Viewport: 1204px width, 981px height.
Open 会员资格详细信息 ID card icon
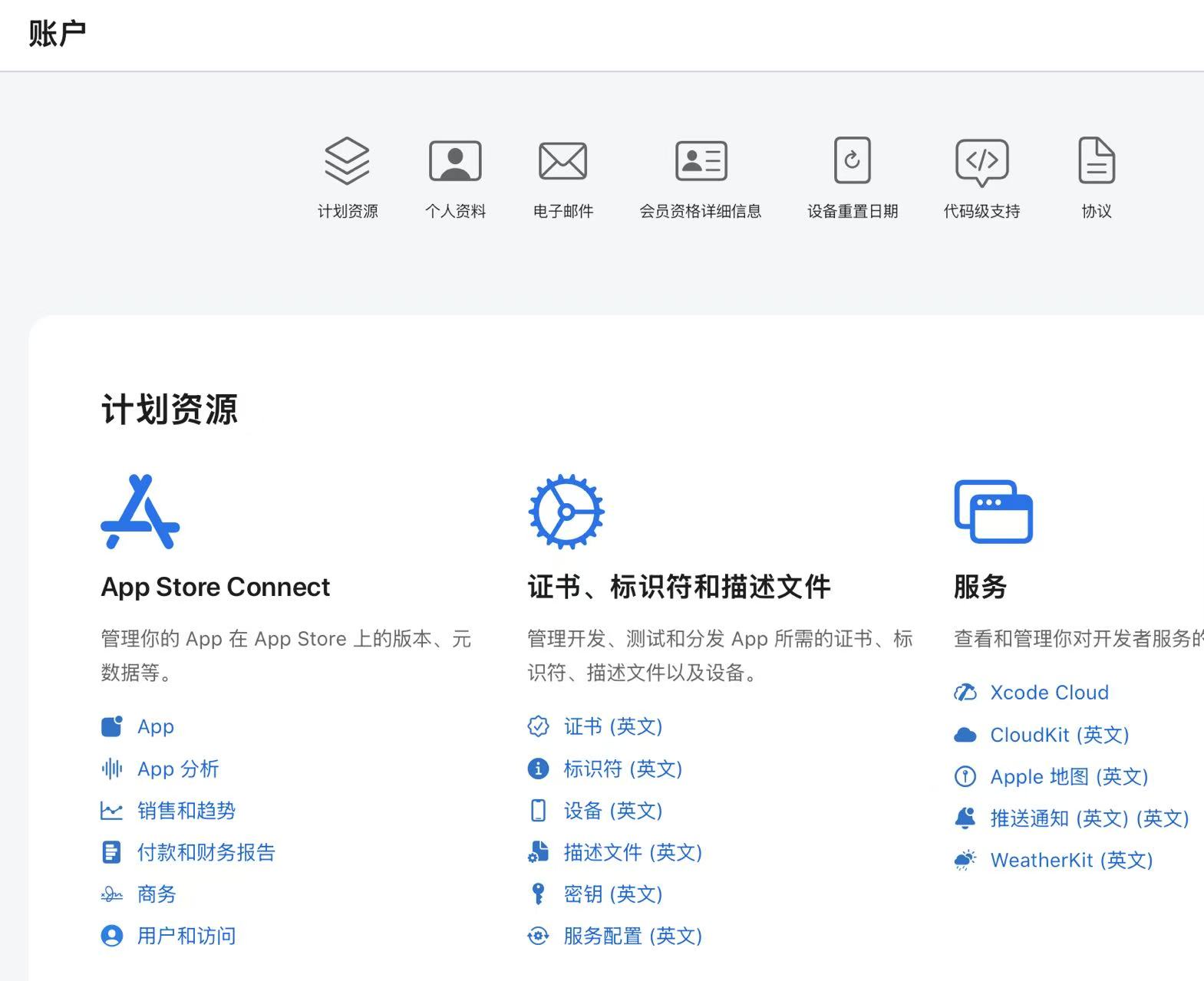(x=701, y=161)
